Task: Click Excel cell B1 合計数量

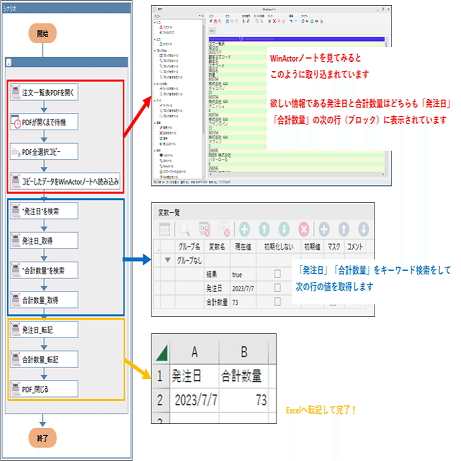Action: [x=244, y=376]
